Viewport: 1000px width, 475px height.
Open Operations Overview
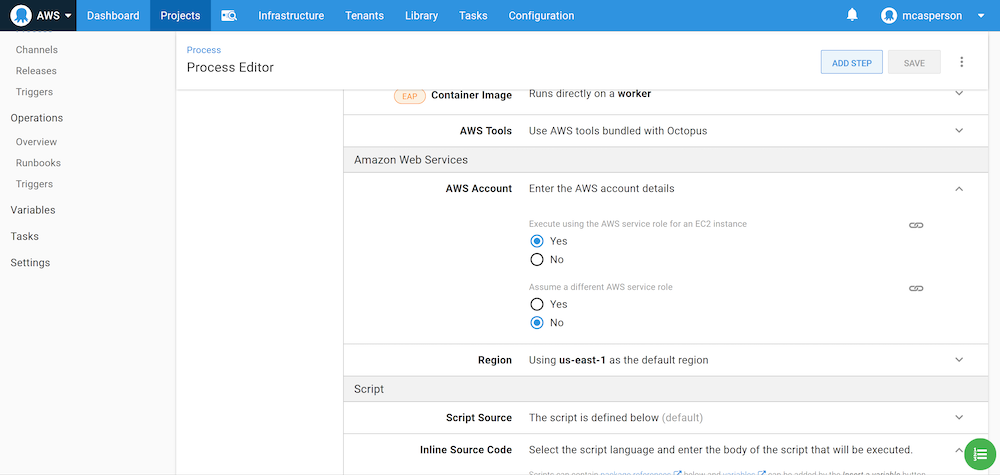pyautogui.click(x=36, y=142)
